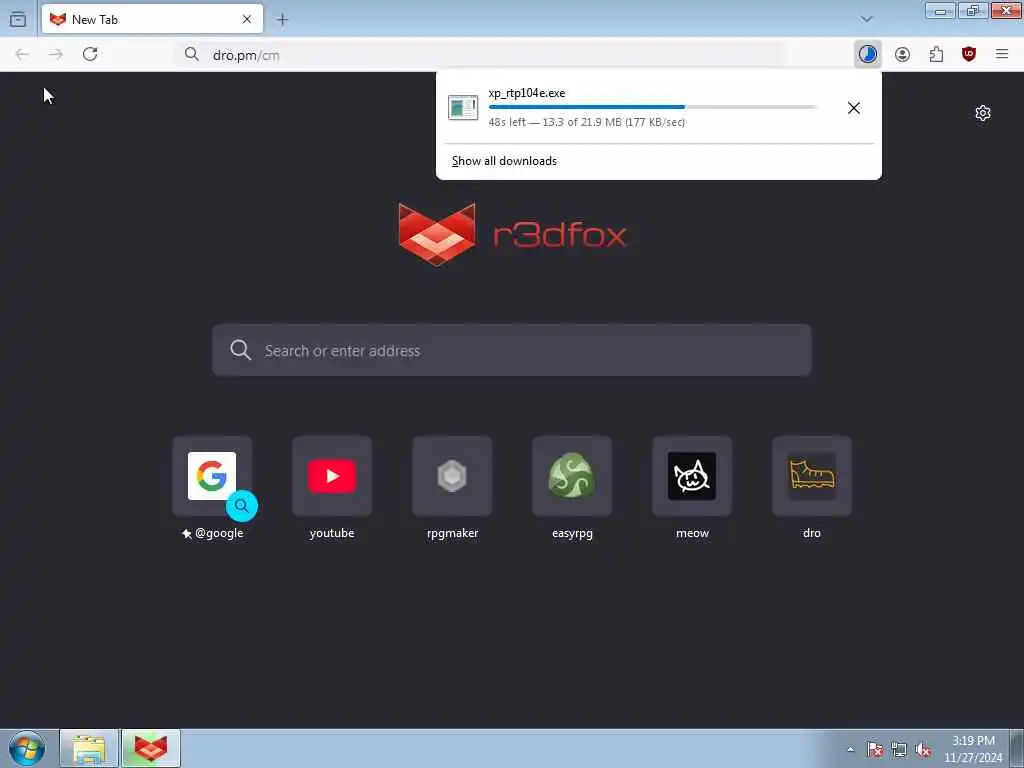Screen dimensions: 1024x768
Task: Close the New Tab tab
Action: [x=247, y=20]
